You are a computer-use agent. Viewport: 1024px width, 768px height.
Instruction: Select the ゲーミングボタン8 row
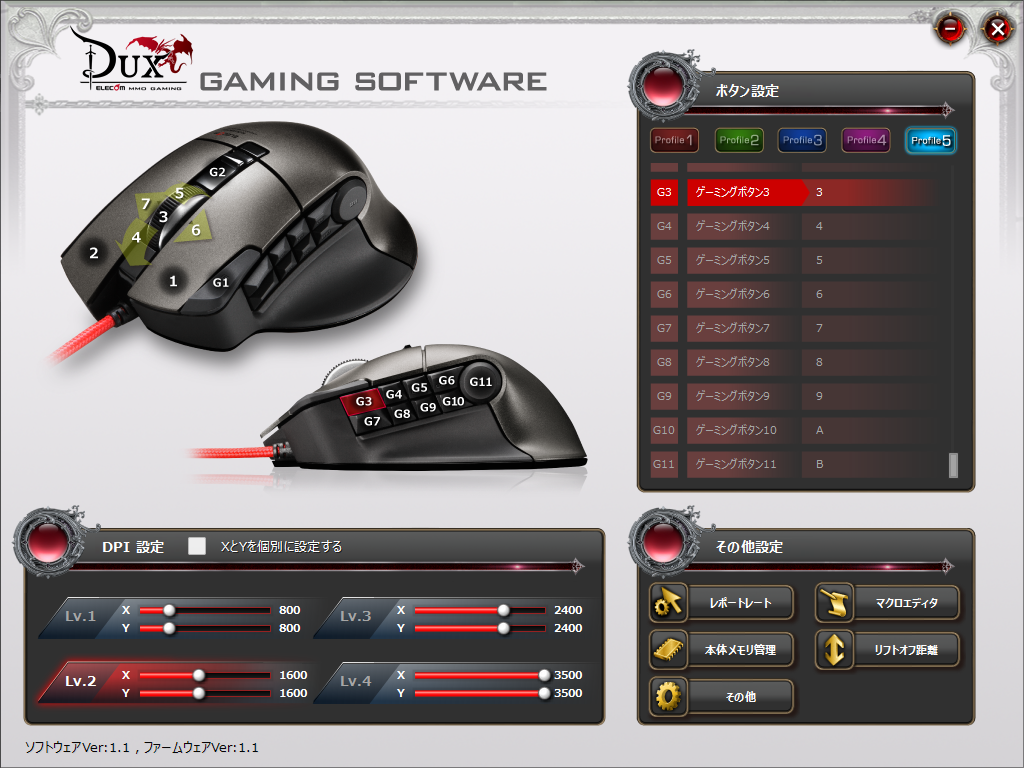click(795, 362)
